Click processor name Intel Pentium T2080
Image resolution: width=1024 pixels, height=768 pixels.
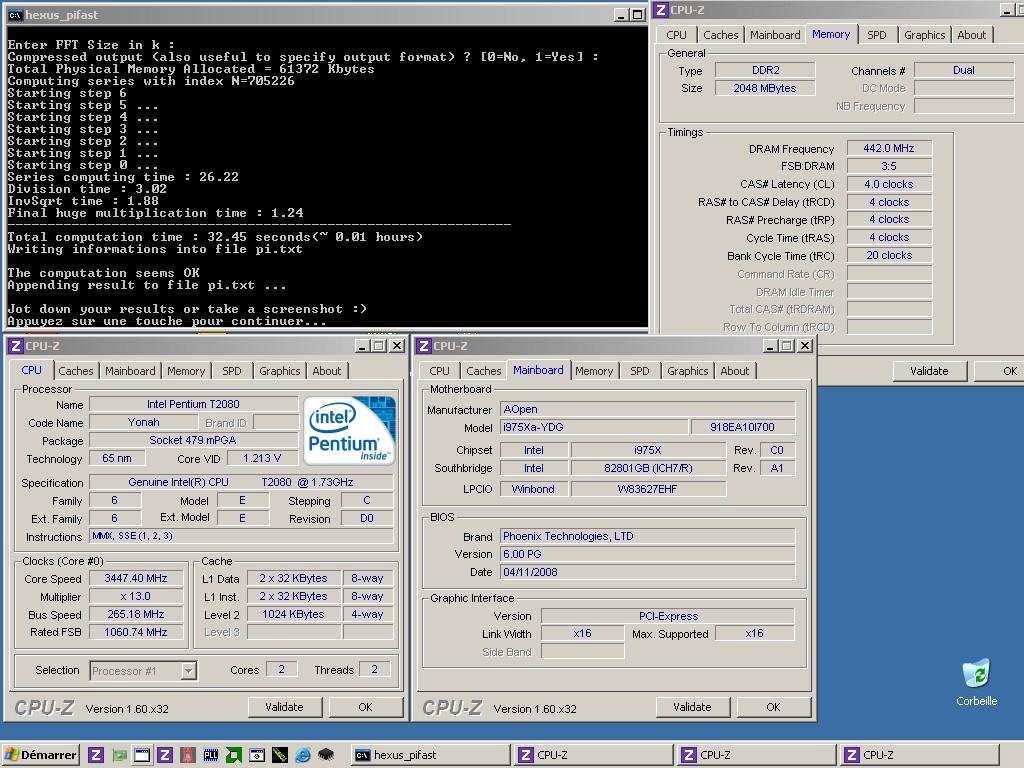193,404
